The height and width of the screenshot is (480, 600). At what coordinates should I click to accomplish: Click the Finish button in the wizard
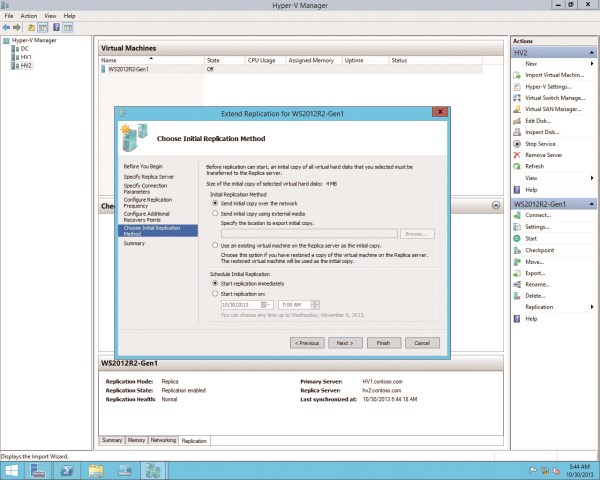click(384, 343)
